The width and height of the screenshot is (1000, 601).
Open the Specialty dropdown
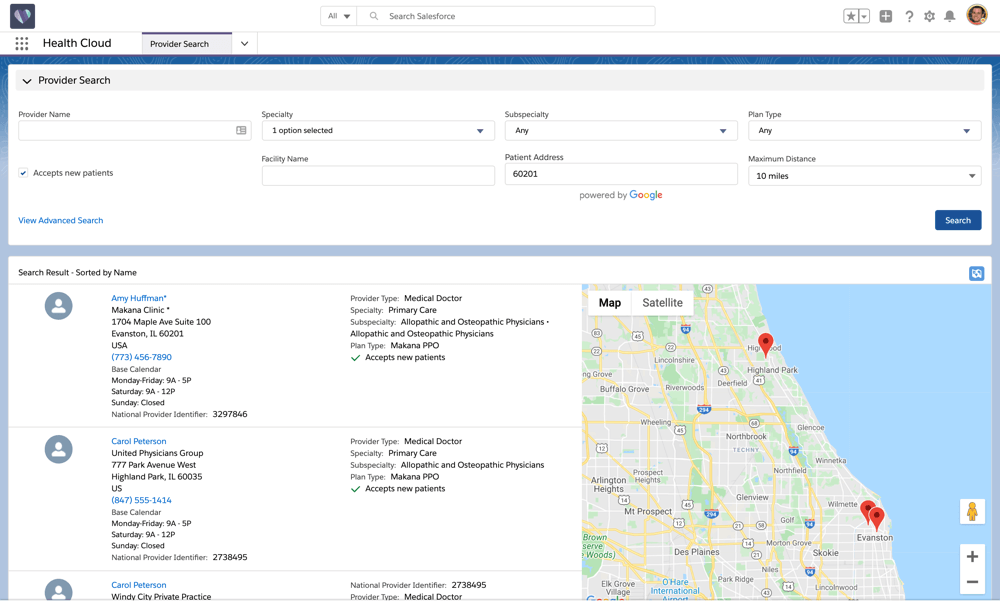[x=378, y=131]
